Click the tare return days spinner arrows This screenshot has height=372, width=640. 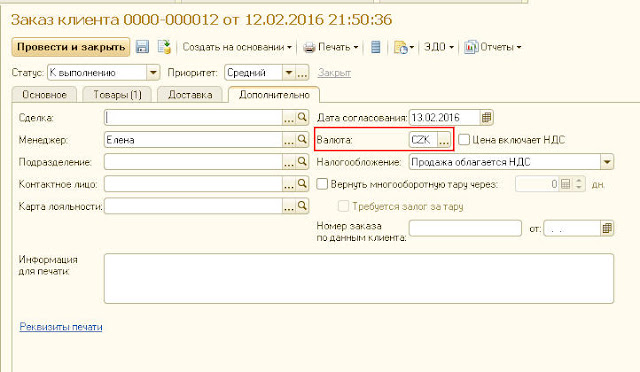click(578, 184)
